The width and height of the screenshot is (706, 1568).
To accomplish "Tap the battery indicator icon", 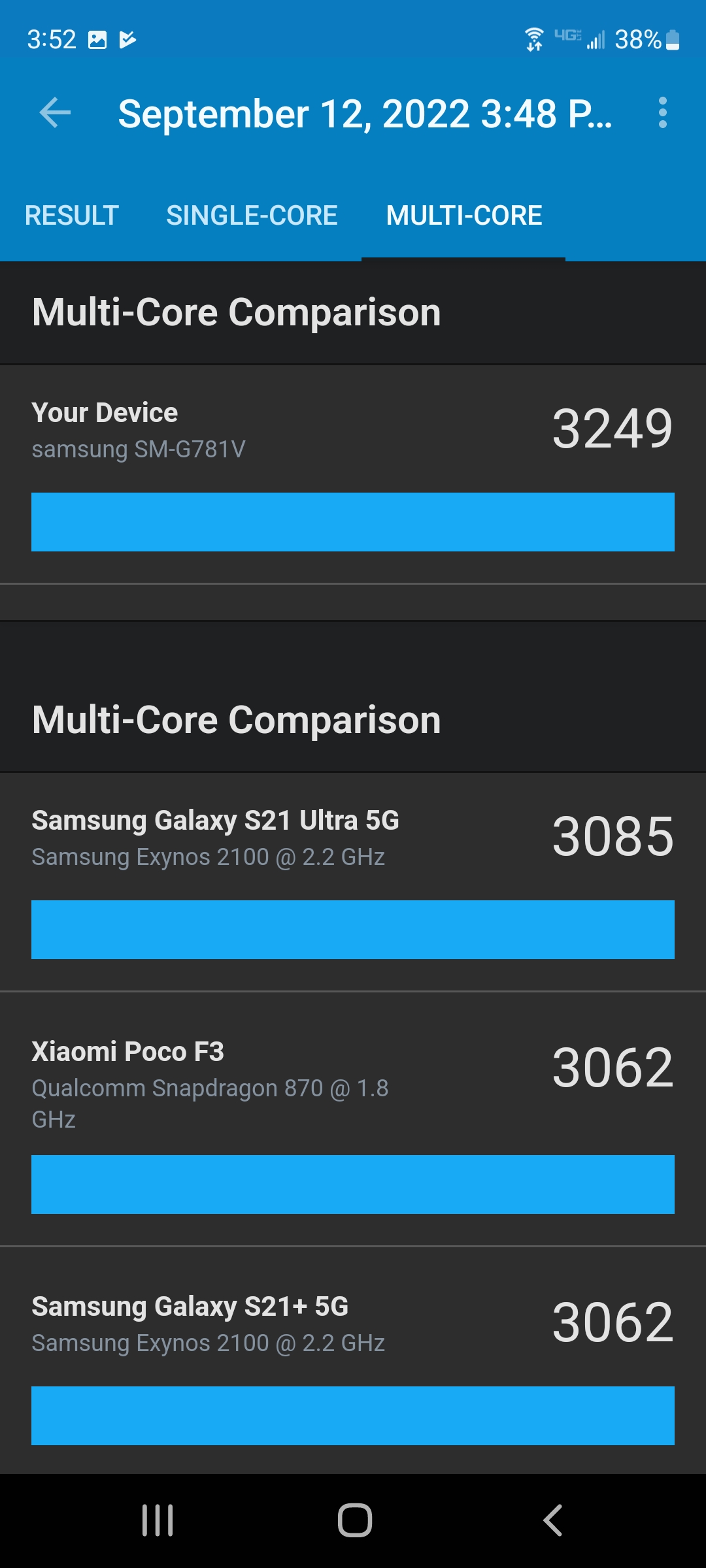I will coord(672,40).
